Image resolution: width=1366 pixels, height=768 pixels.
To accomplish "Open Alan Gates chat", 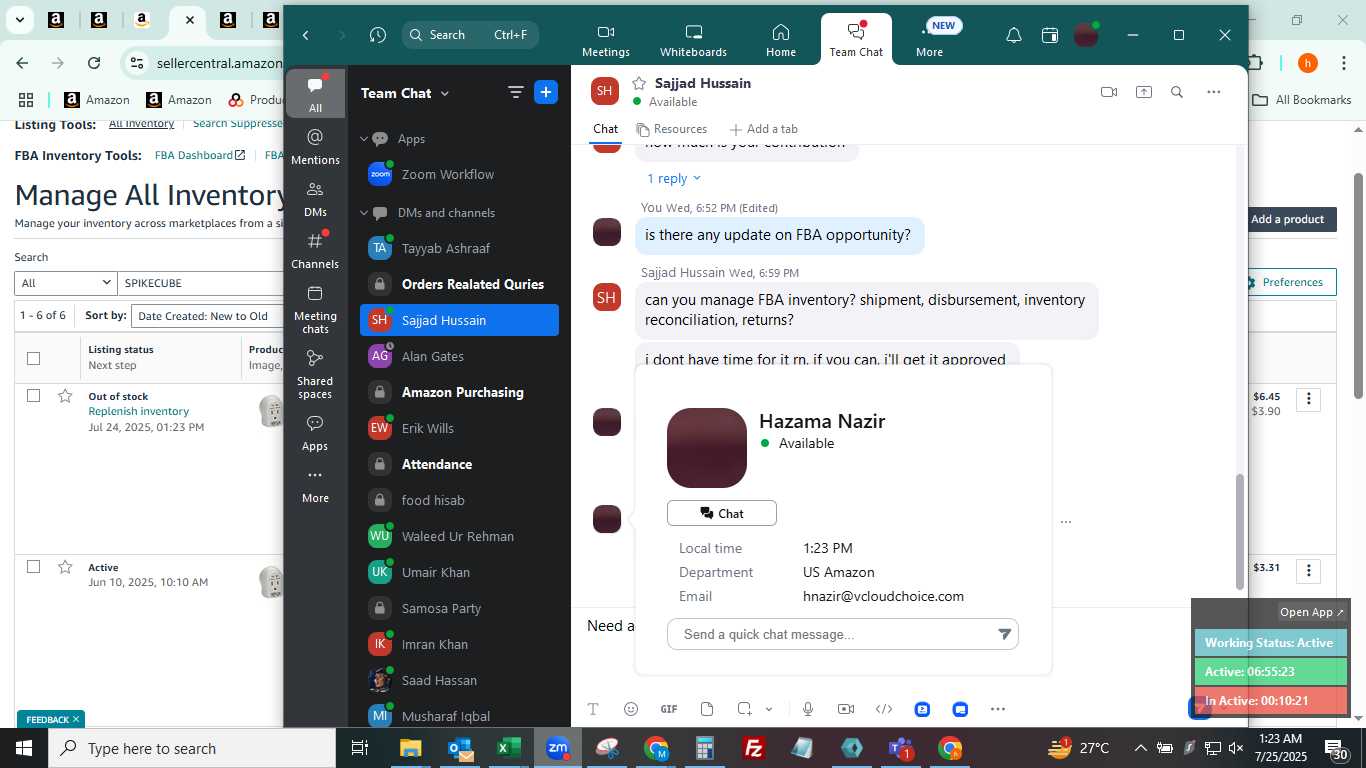I will (459, 356).
